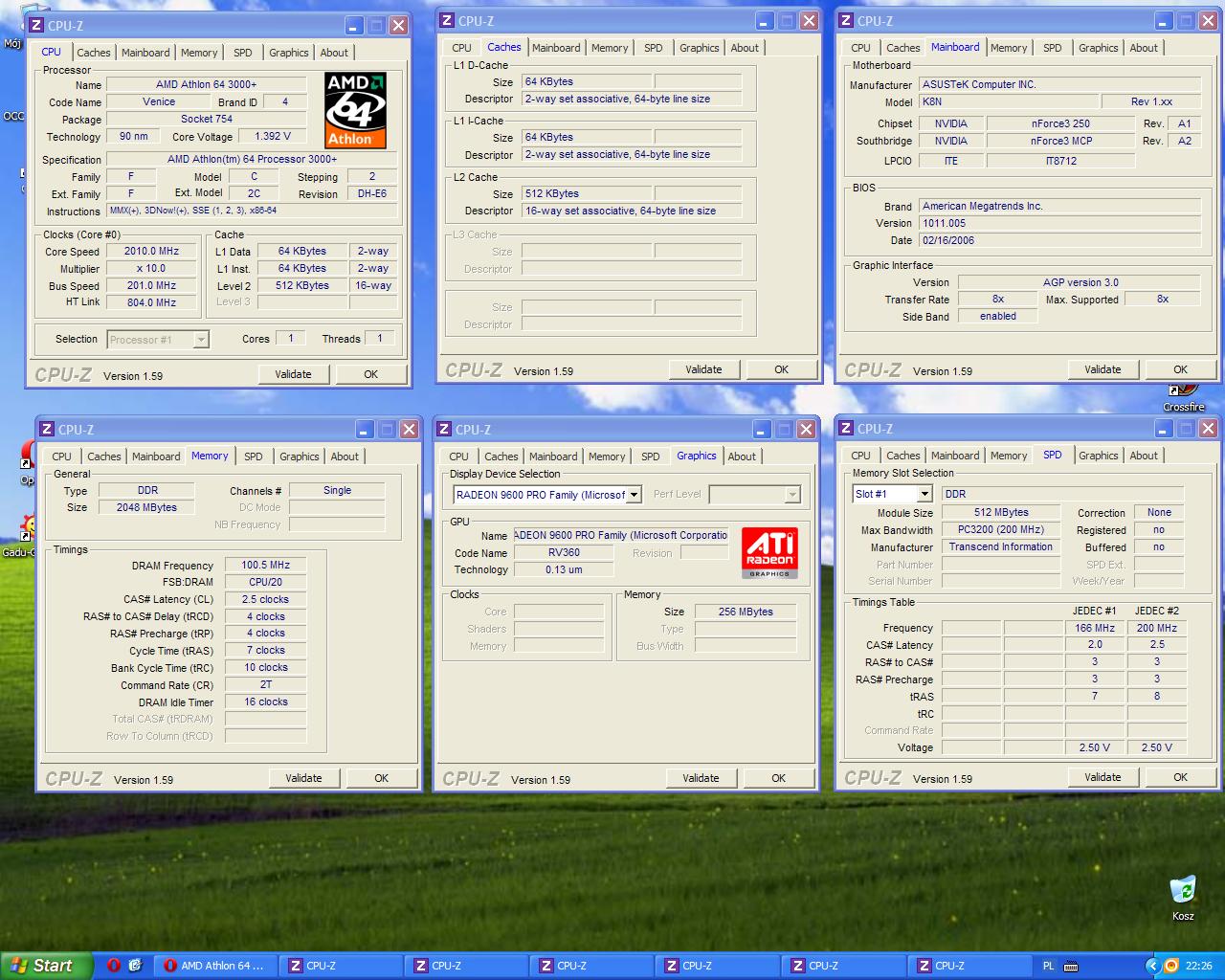Screen dimensions: 1225x980
Task: Click OK in the SPD-tab window
Action: 1181,777
